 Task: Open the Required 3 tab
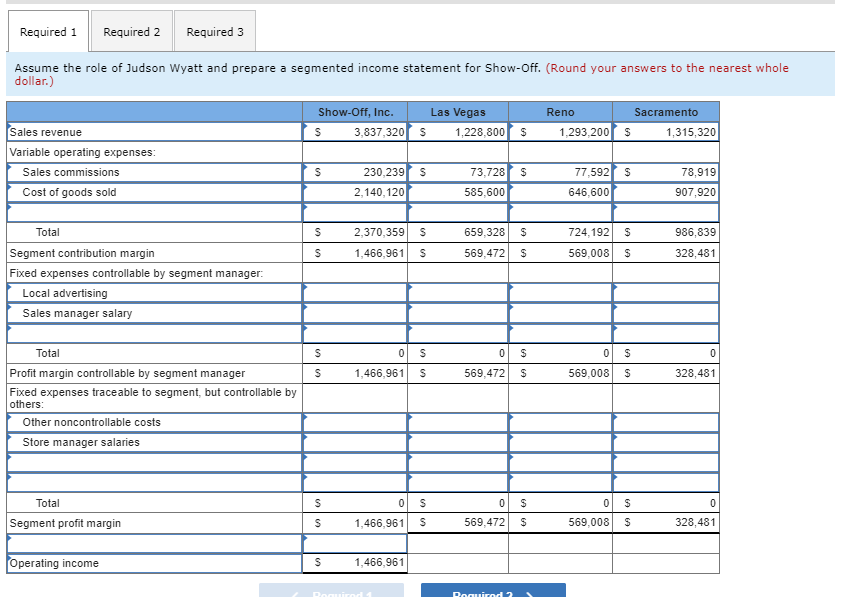[214, 31]
